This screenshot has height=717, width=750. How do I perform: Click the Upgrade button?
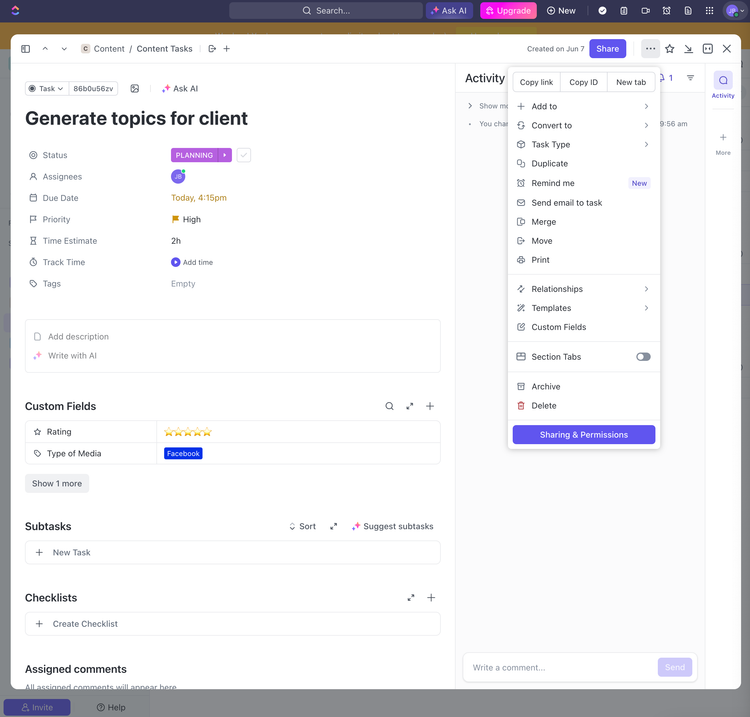click(508, 11)
